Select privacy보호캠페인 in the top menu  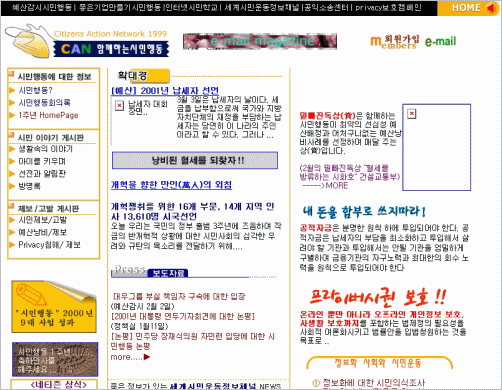pyautogui.click(x=388, y=7)
